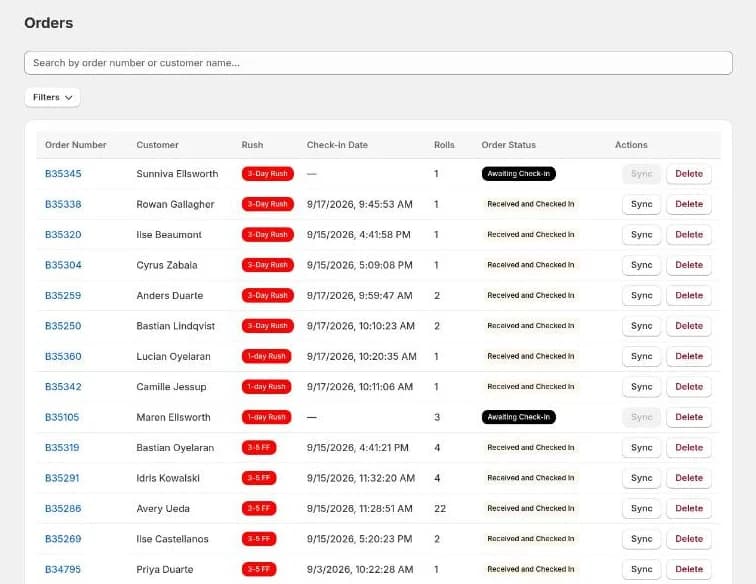Delete Bastian Lindqvist's order B35250

tap(689, 326)
